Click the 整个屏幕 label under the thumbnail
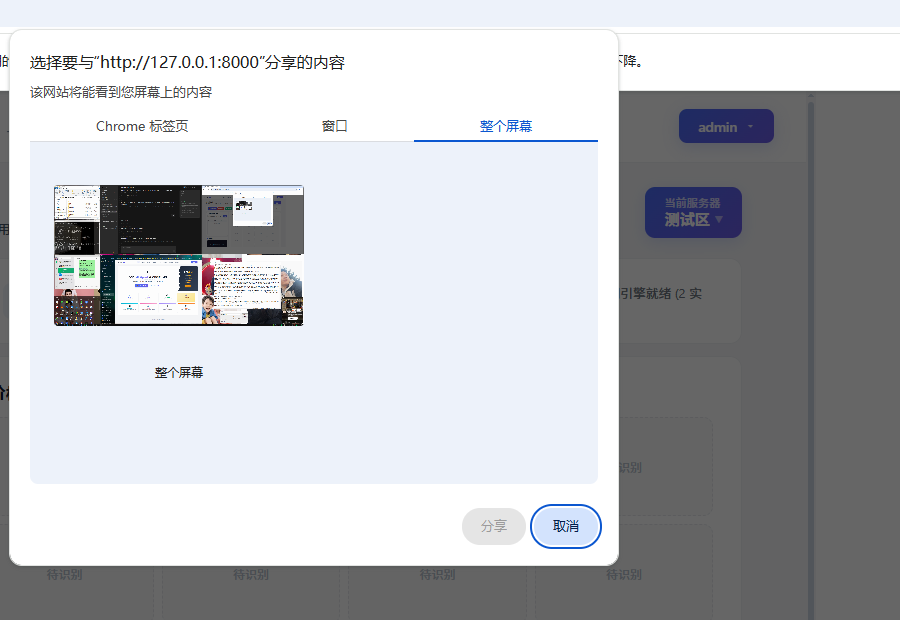900x620 pixels. [179, 373]
